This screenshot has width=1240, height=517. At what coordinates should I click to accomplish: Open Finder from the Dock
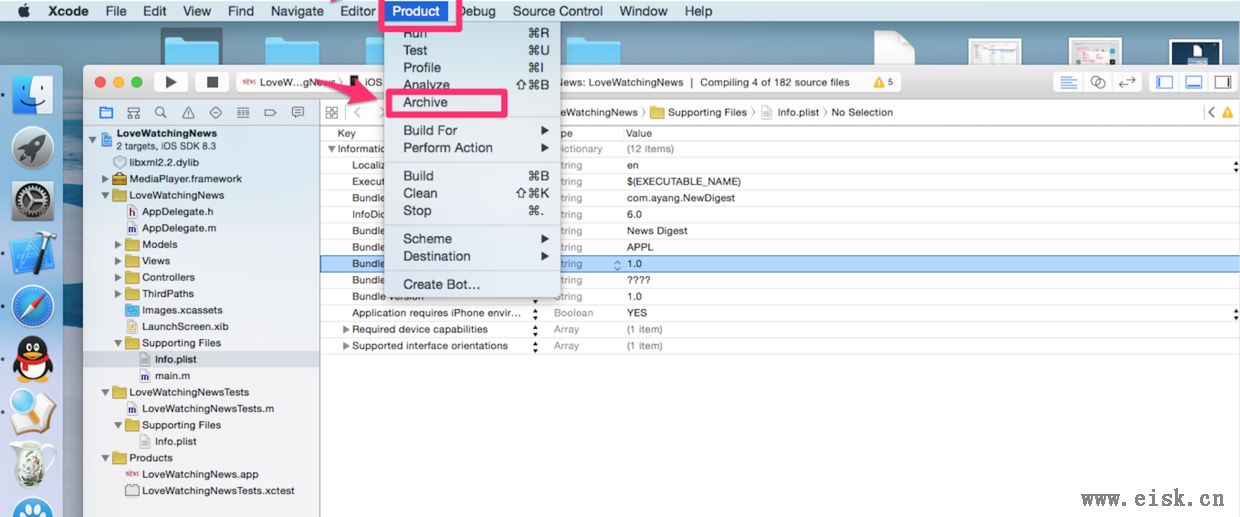33,95
